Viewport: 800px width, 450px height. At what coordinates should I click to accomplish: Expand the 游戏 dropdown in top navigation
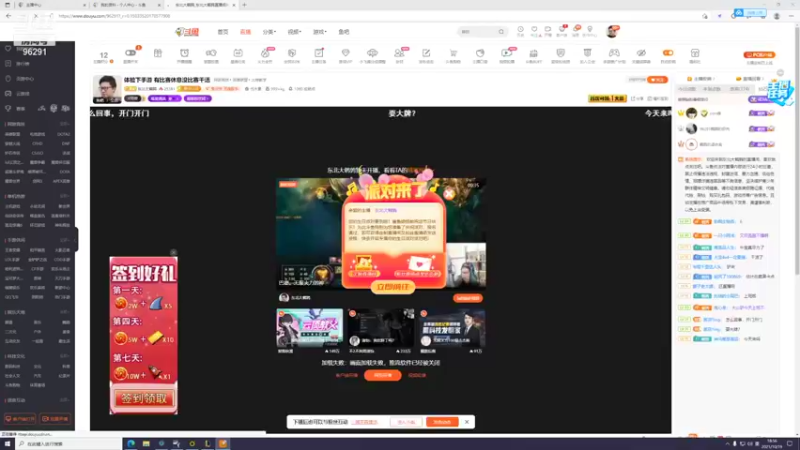tap(319, 32)
